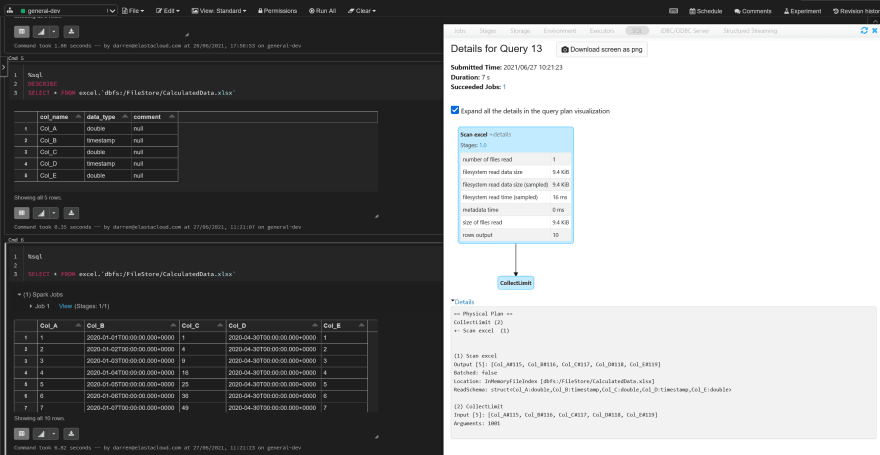This screenshot has height=455, width=880.
Task: Open the View link for Job 1
Action: tap(65, 306)
